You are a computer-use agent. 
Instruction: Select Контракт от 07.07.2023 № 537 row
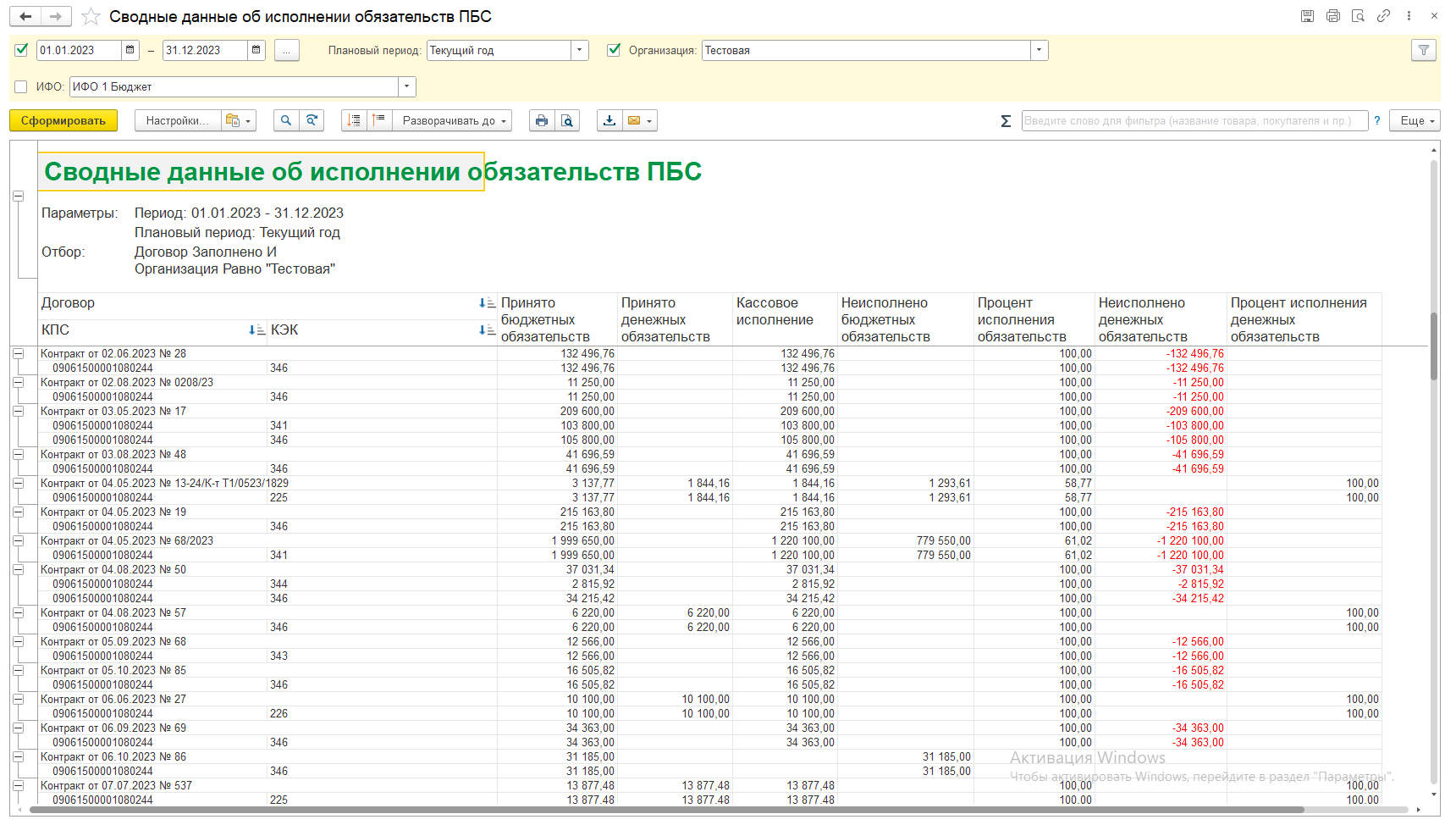(267, 786)
